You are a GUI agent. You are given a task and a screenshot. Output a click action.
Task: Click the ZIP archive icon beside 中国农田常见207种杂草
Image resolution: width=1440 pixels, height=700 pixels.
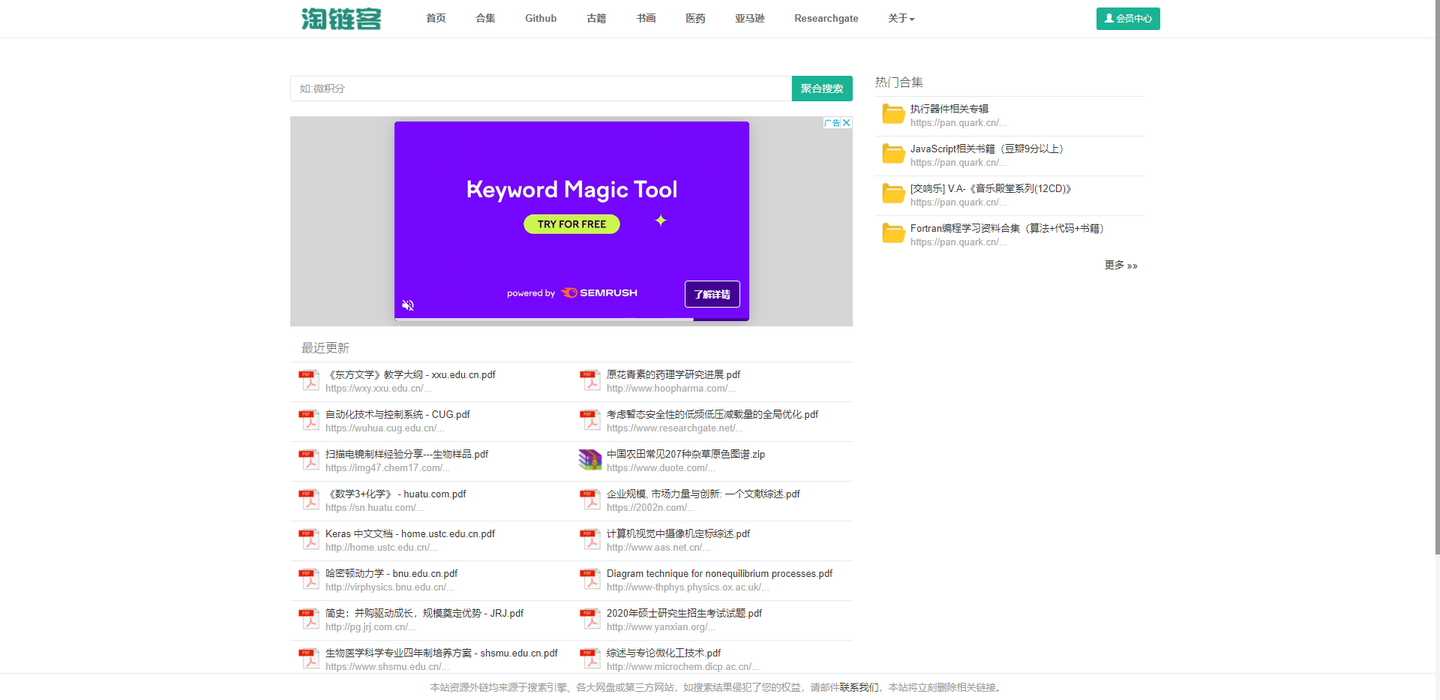pos(590,460)
